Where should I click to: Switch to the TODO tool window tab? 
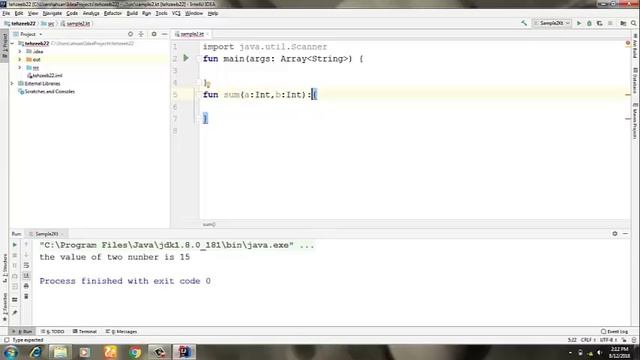53,331
